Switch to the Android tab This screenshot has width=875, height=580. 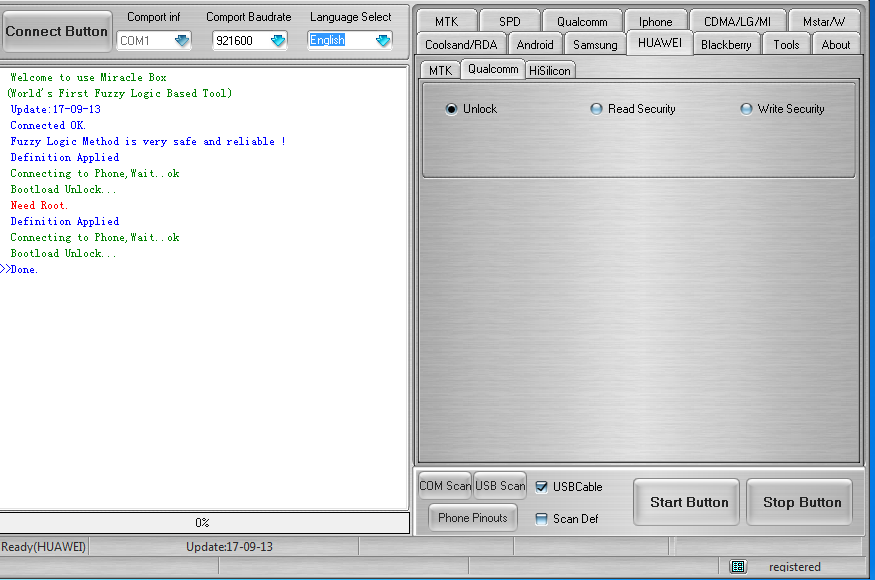(535, 45)
